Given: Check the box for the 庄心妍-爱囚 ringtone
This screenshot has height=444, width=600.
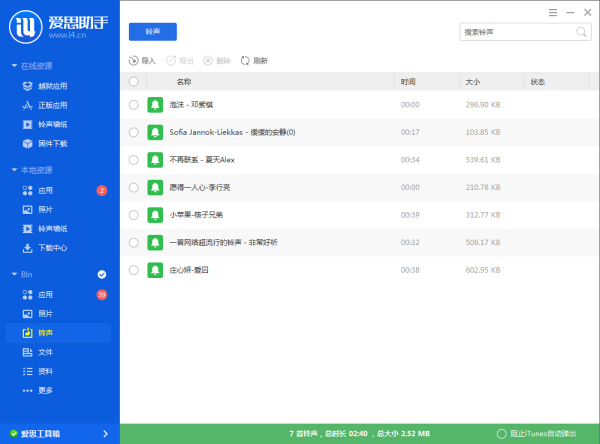Looking at the screenshot, I should point(134,270).
